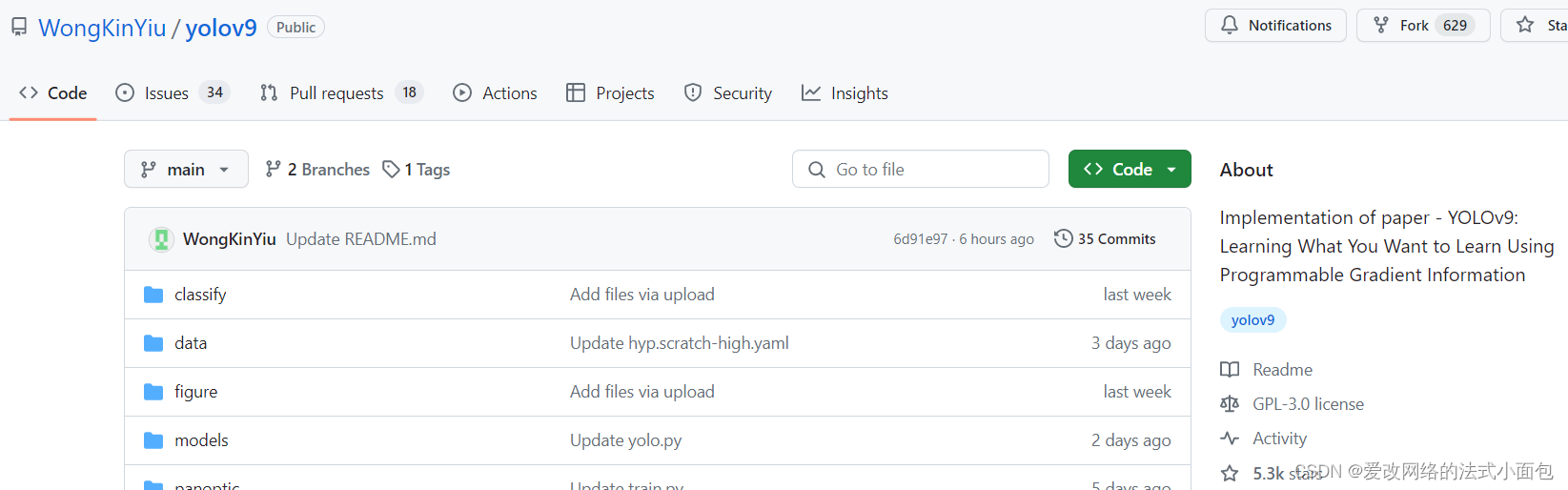Click the star icon next to 5.3k
This screenshot has height=490, width=1568.
point(1230,473)
